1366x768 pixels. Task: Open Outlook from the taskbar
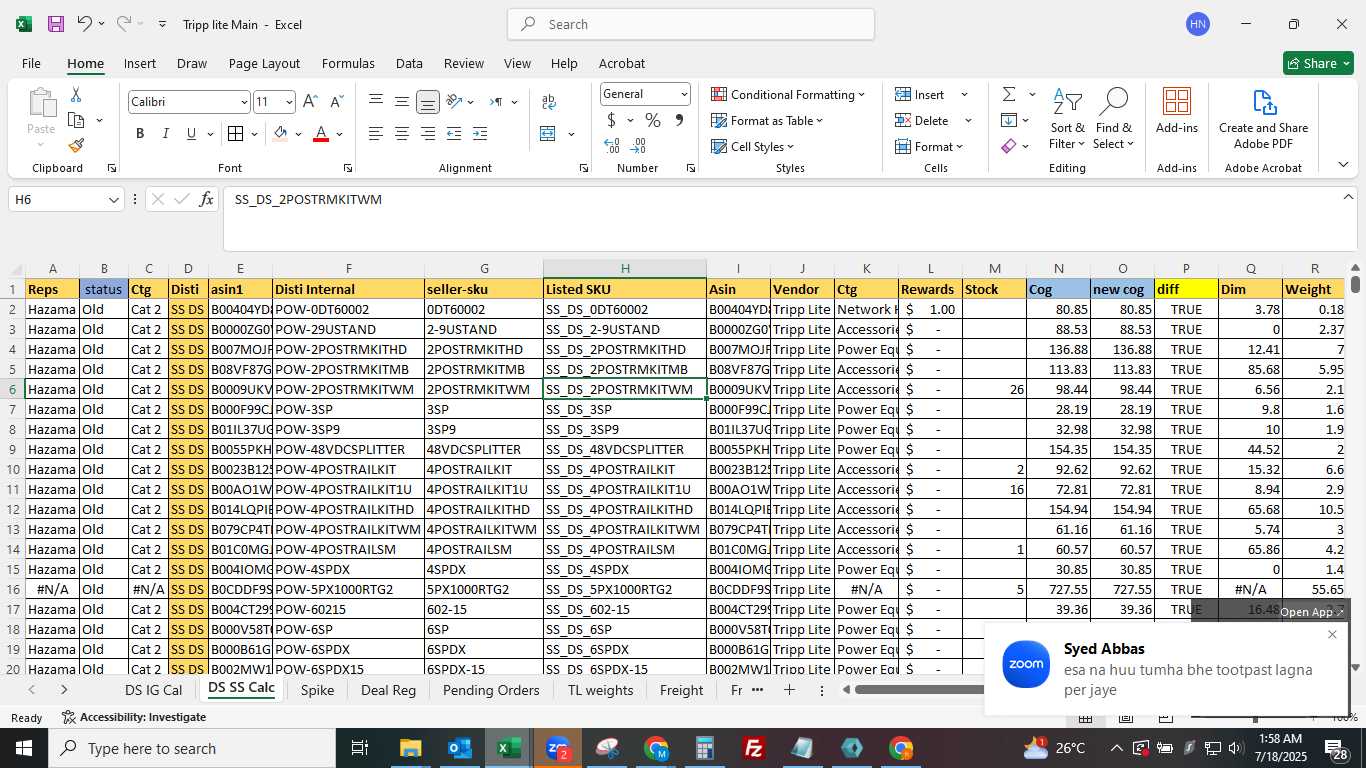(x=459, y=748)
